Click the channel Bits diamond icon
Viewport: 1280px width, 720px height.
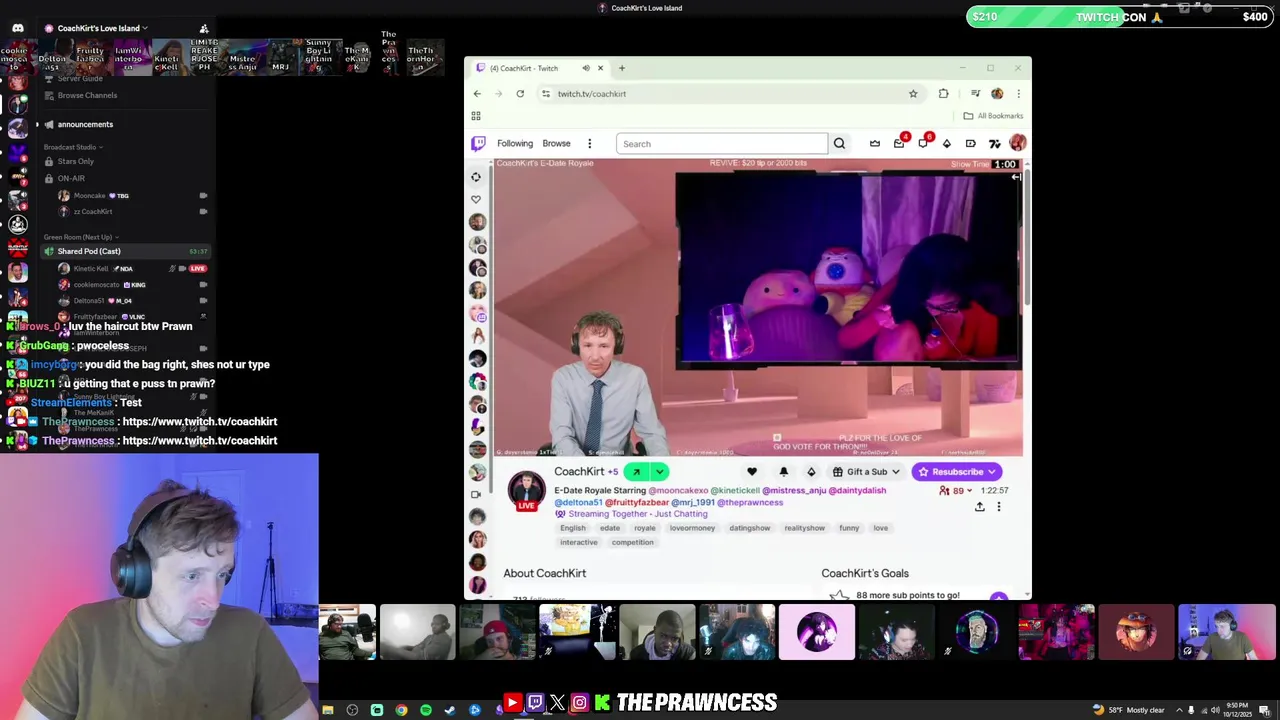click(811, 472)
